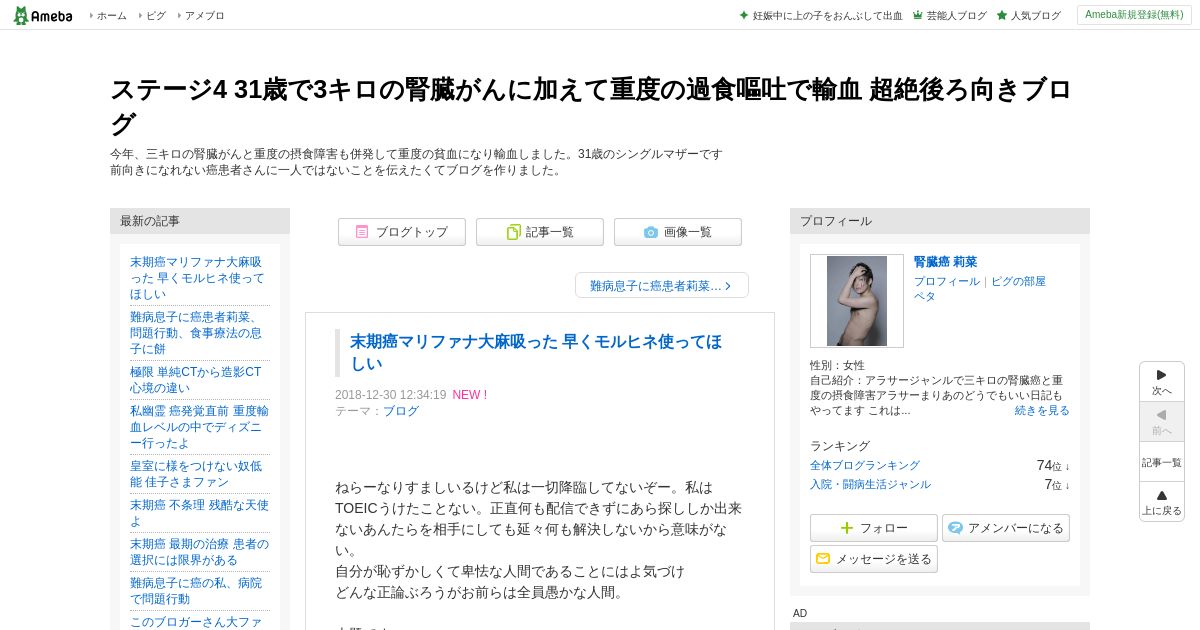Open profile name 腎臓癌 莉菜
The height and width of the screenshot is (630, 1200).
click(945, 262)
